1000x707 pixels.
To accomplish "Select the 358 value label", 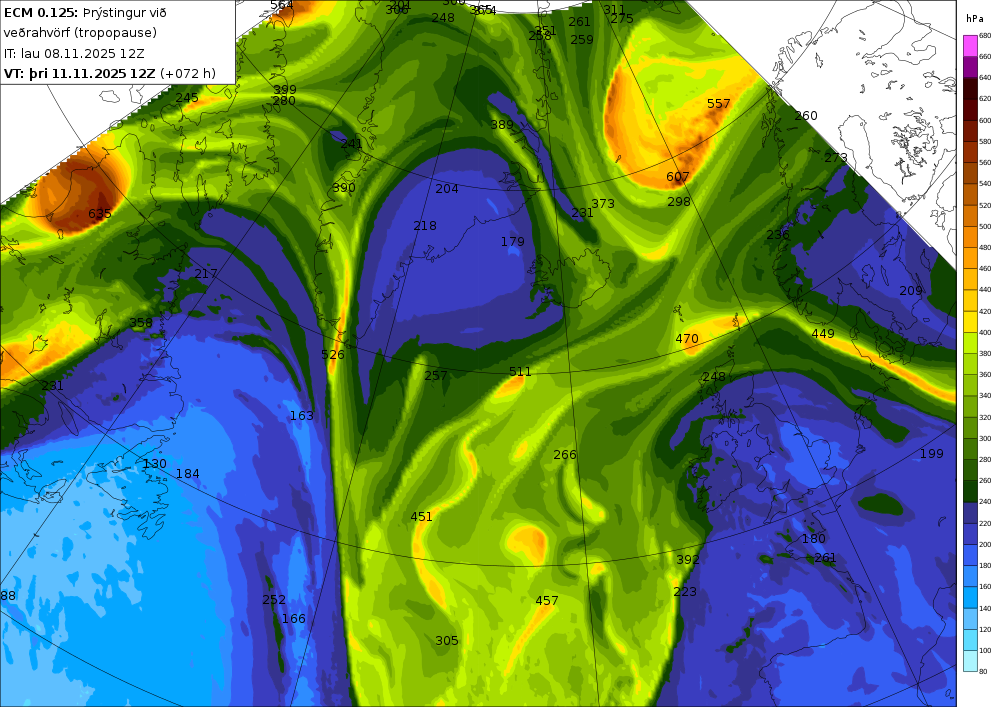I will 141,323.
